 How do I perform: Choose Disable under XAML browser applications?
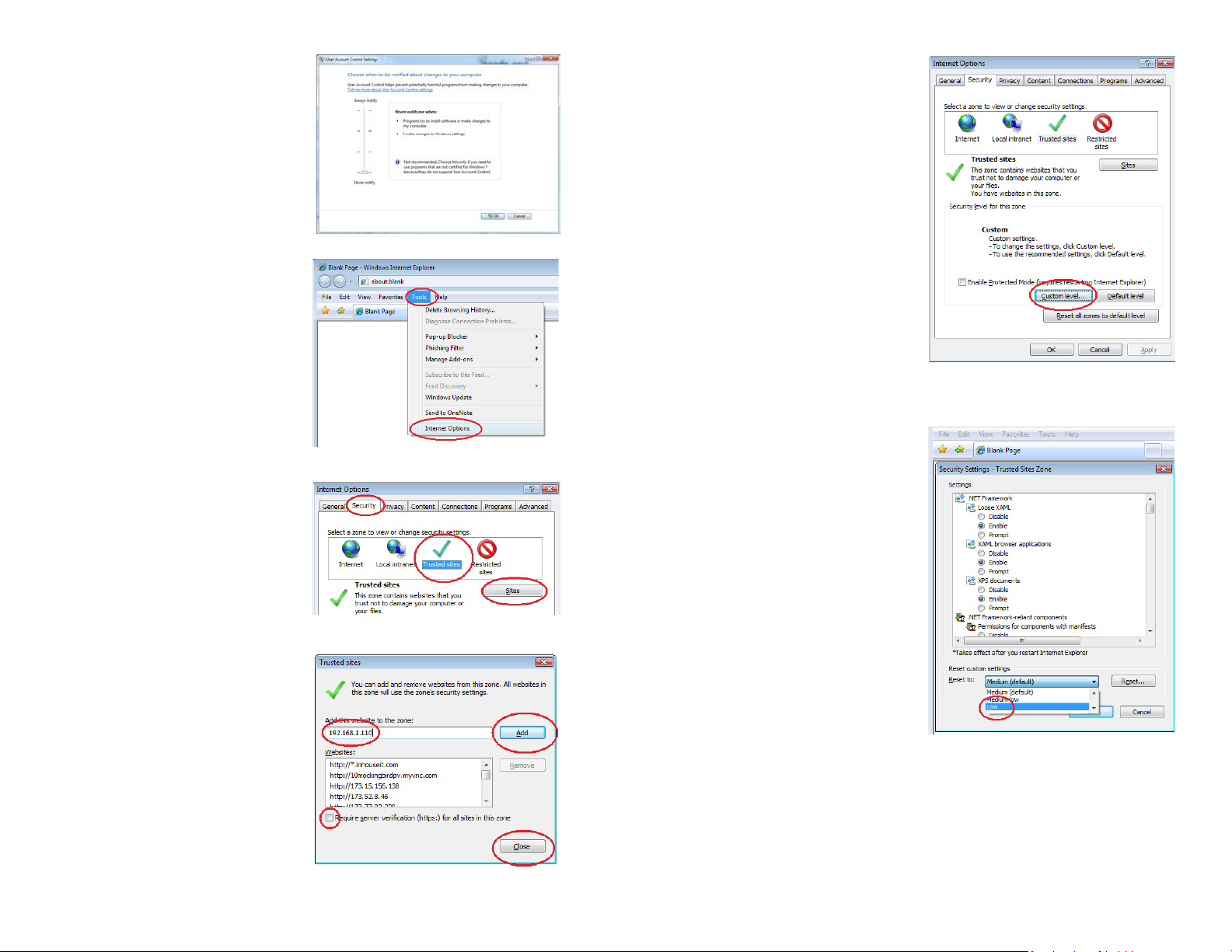click(x=981, y=553)
